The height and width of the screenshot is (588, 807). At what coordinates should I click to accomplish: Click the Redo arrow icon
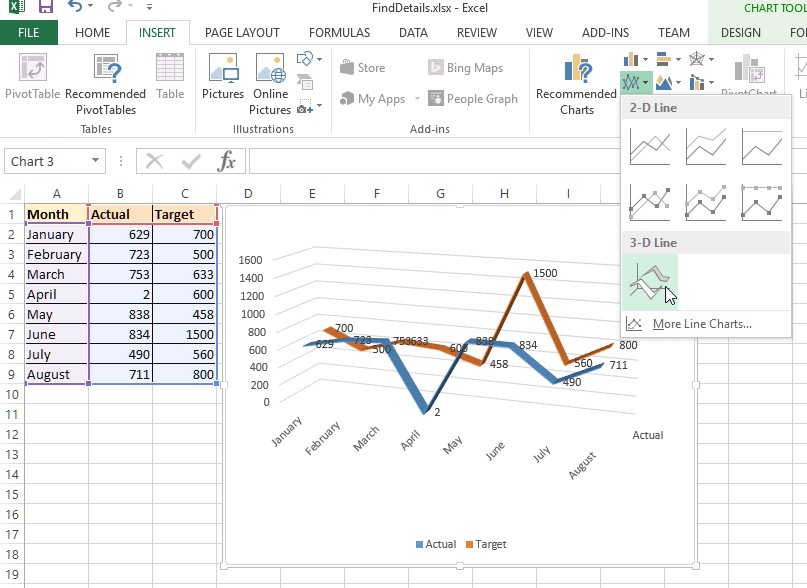tap(115, 6)
